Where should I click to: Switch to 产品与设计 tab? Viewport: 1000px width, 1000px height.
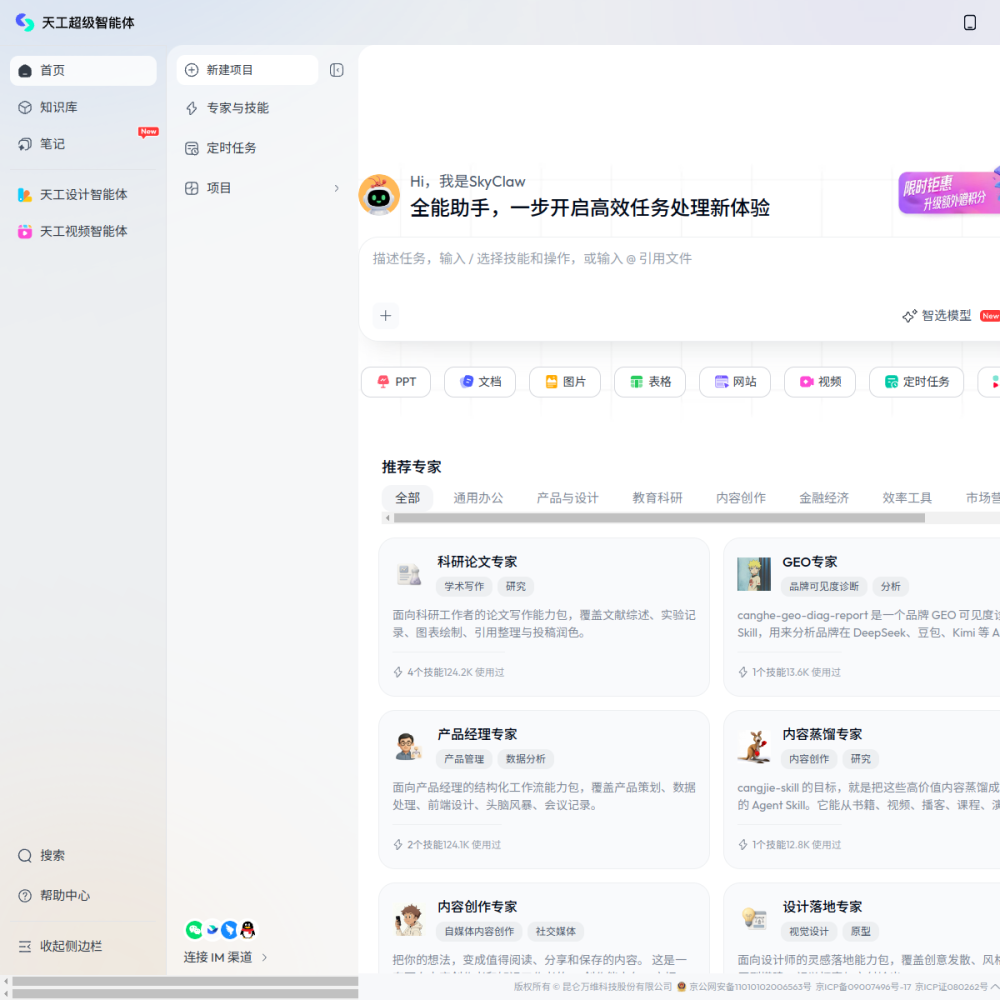tap(568, 498)
